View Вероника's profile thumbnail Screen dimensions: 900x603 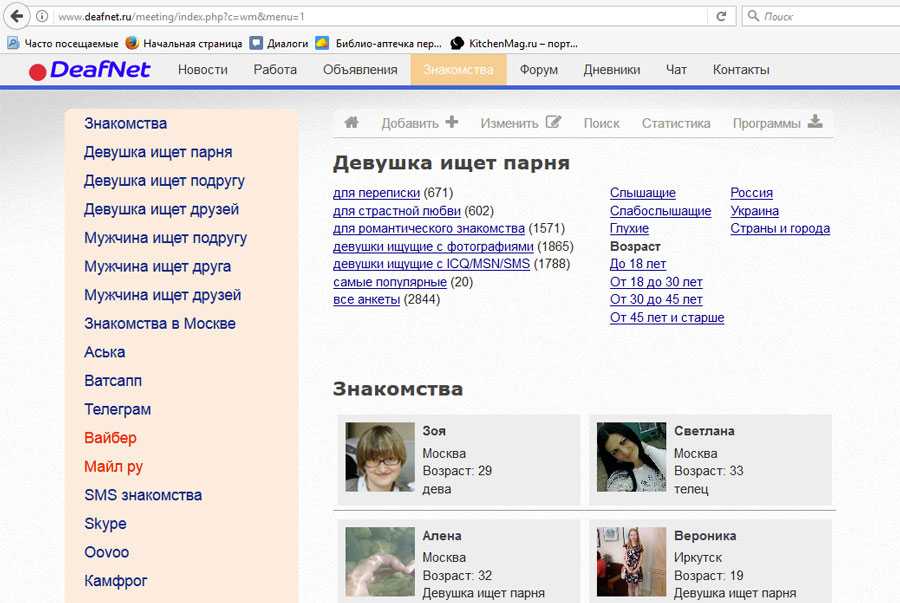(631, 562)
